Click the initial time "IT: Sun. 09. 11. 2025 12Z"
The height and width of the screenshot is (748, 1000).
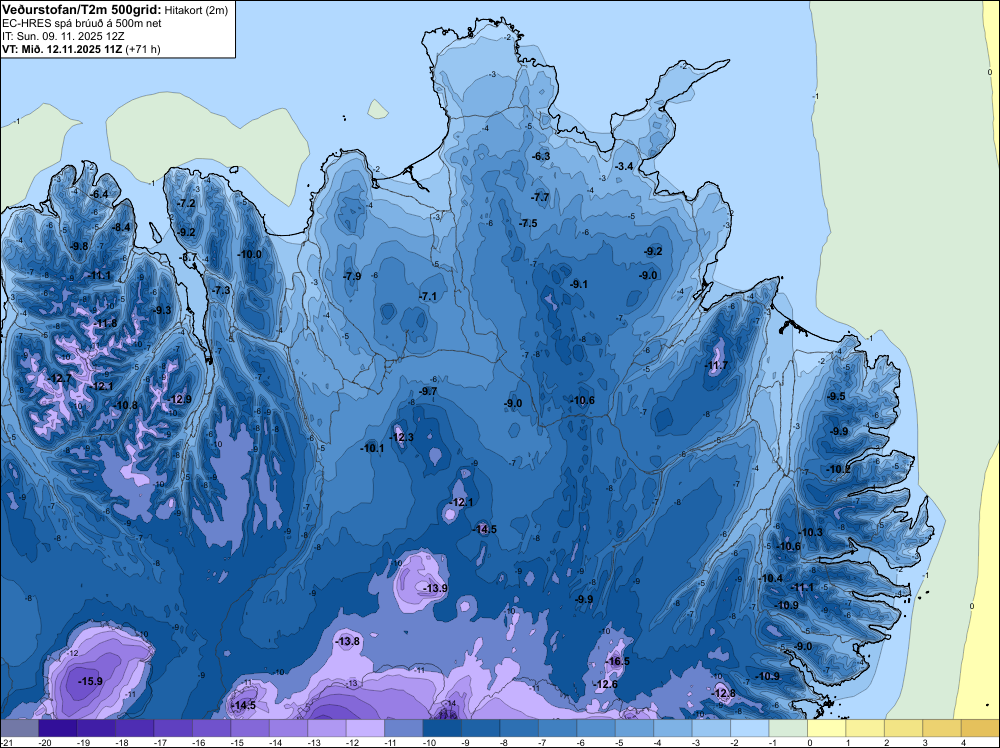pyautogui.click(x=63, y=36)
